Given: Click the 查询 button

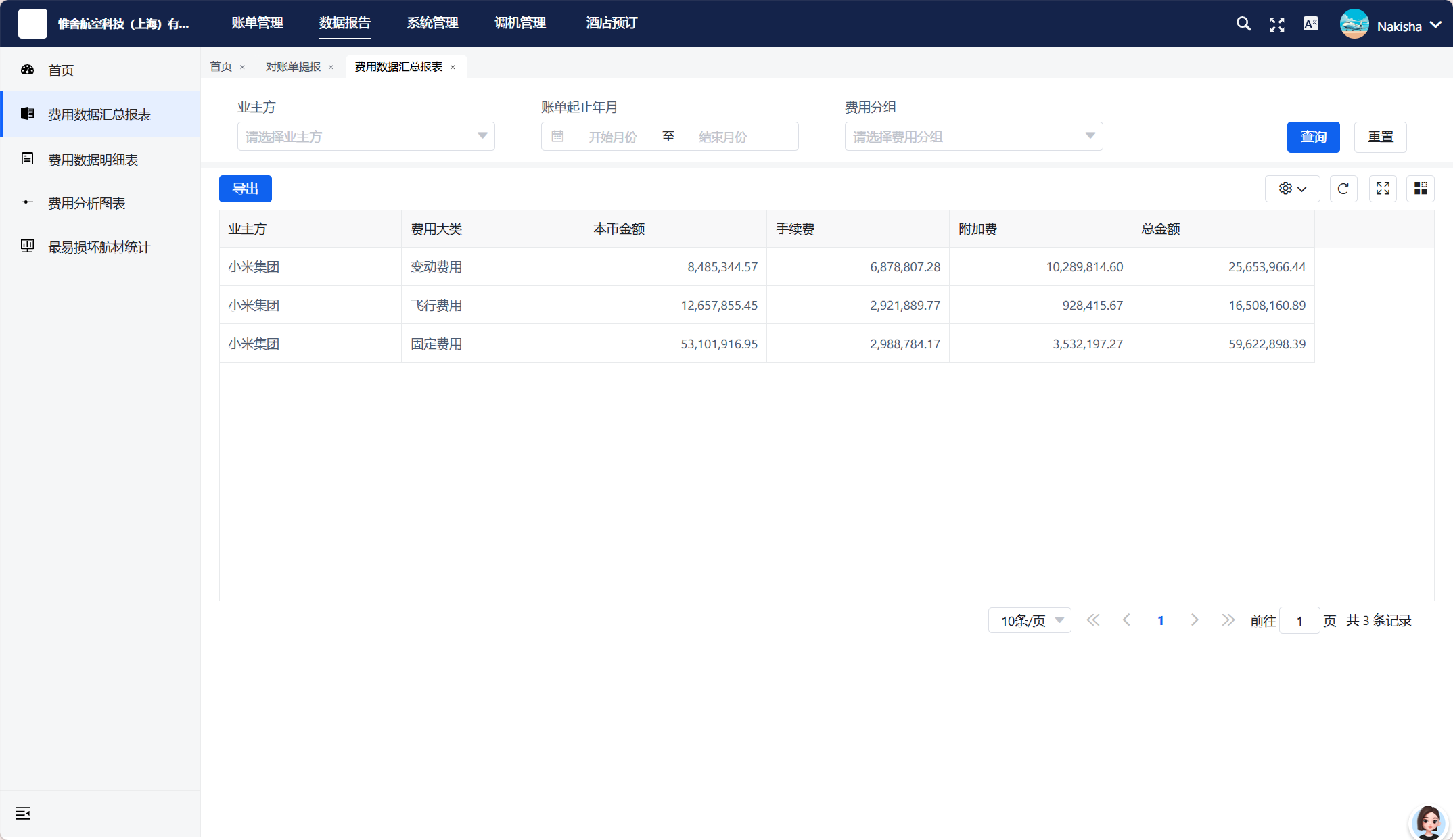Looking at the screenshot, I should tap(1313, 137).
